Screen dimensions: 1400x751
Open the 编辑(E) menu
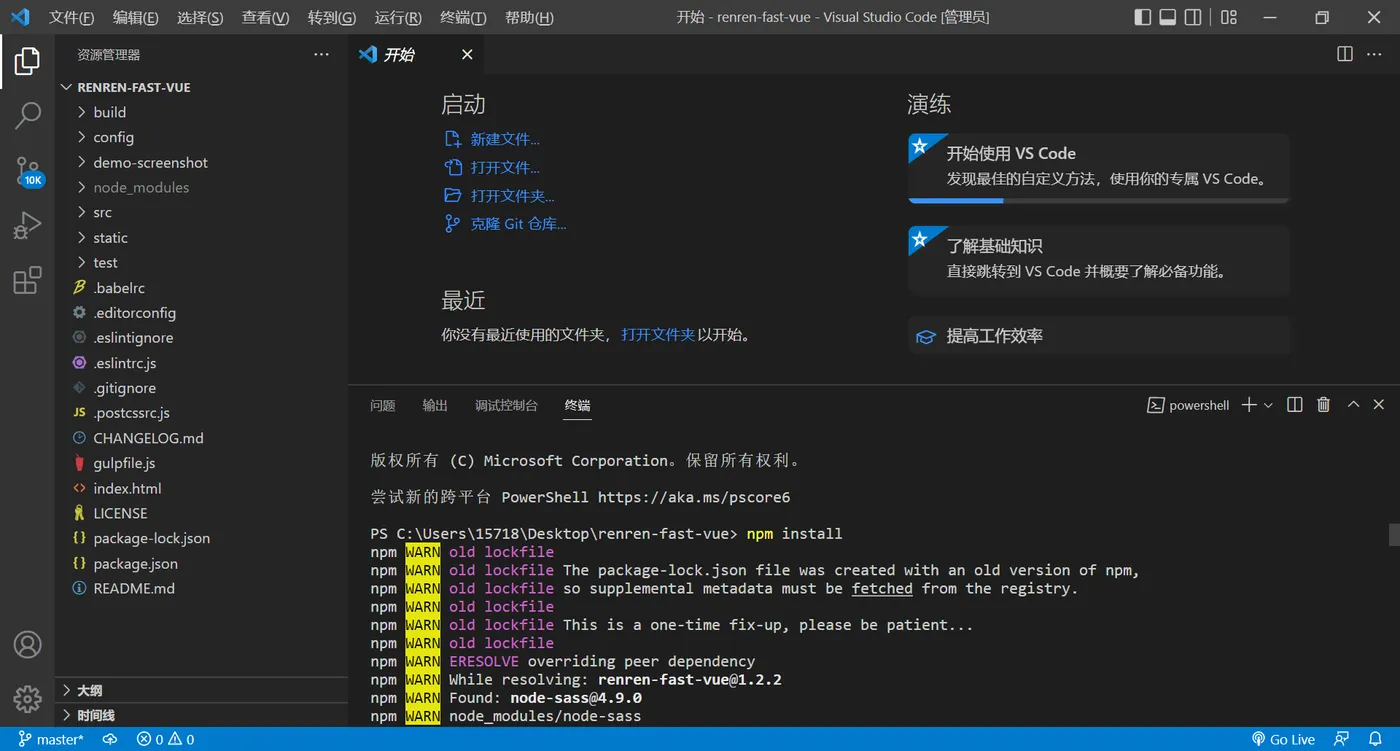pos(135,17)
